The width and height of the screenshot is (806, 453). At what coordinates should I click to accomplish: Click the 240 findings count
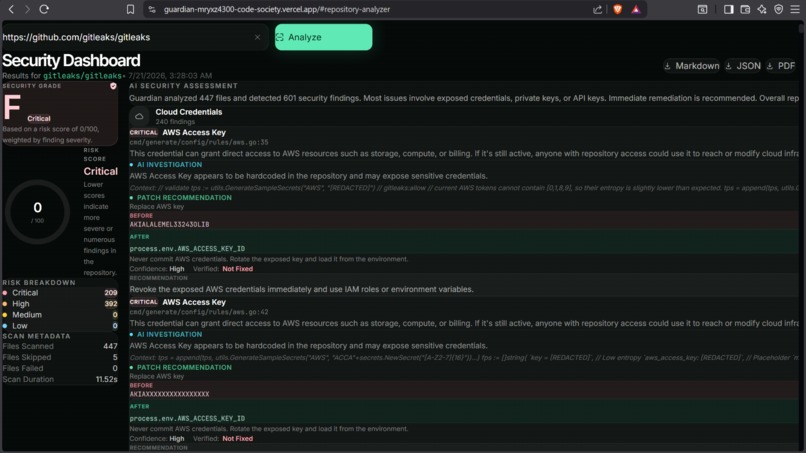175,122
